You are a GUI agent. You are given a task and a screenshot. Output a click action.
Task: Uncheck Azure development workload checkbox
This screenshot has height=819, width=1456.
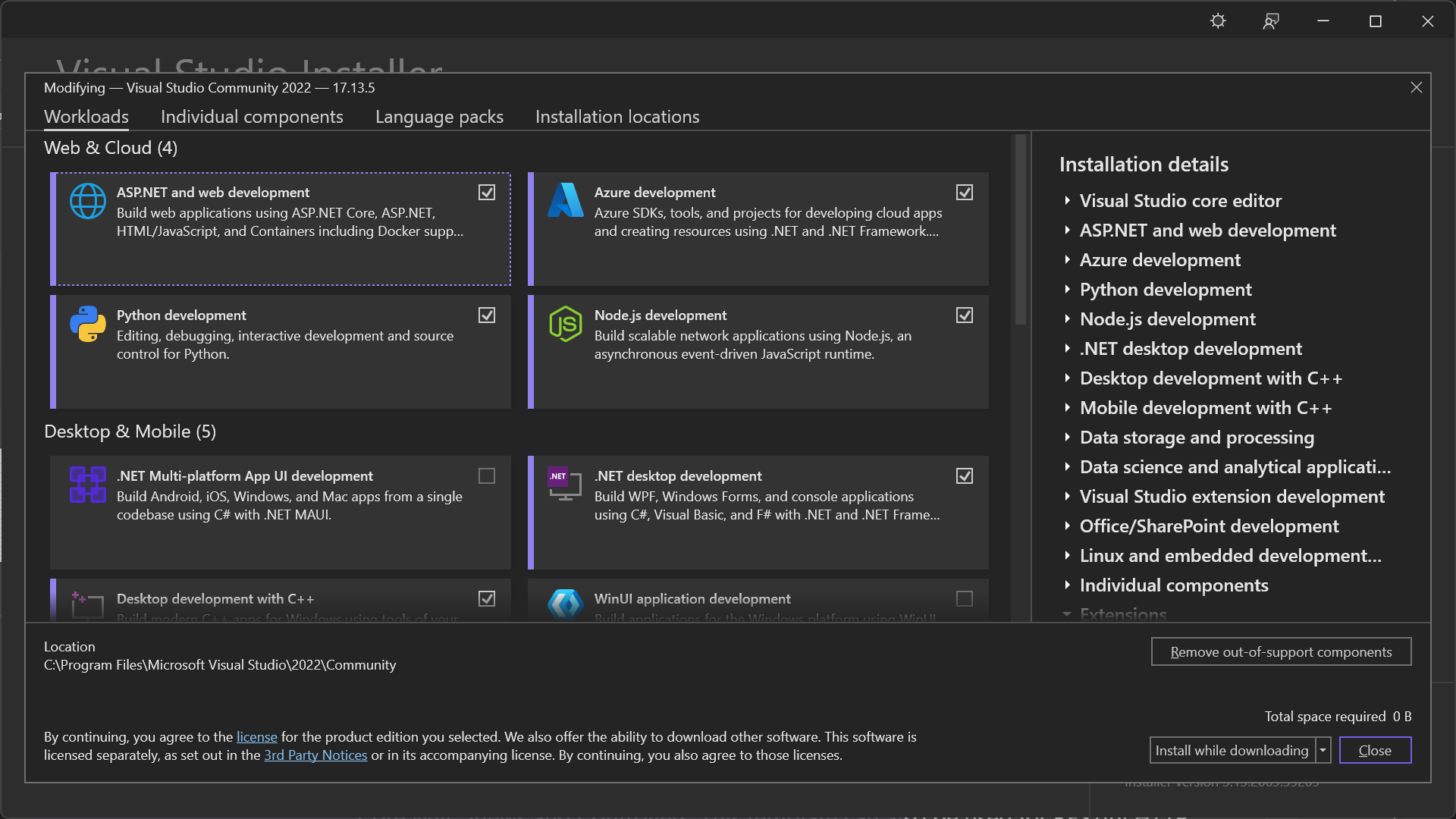(965, 193)
